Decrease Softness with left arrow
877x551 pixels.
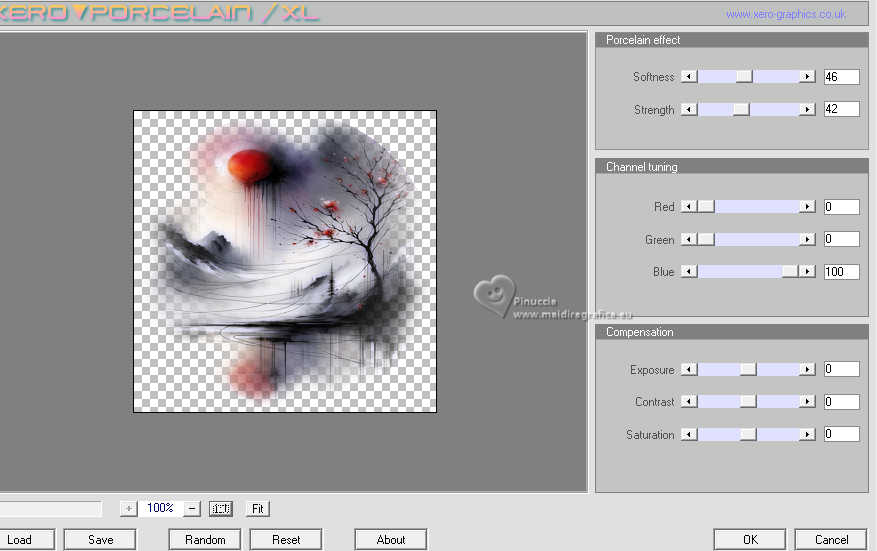tap(689, 77)
